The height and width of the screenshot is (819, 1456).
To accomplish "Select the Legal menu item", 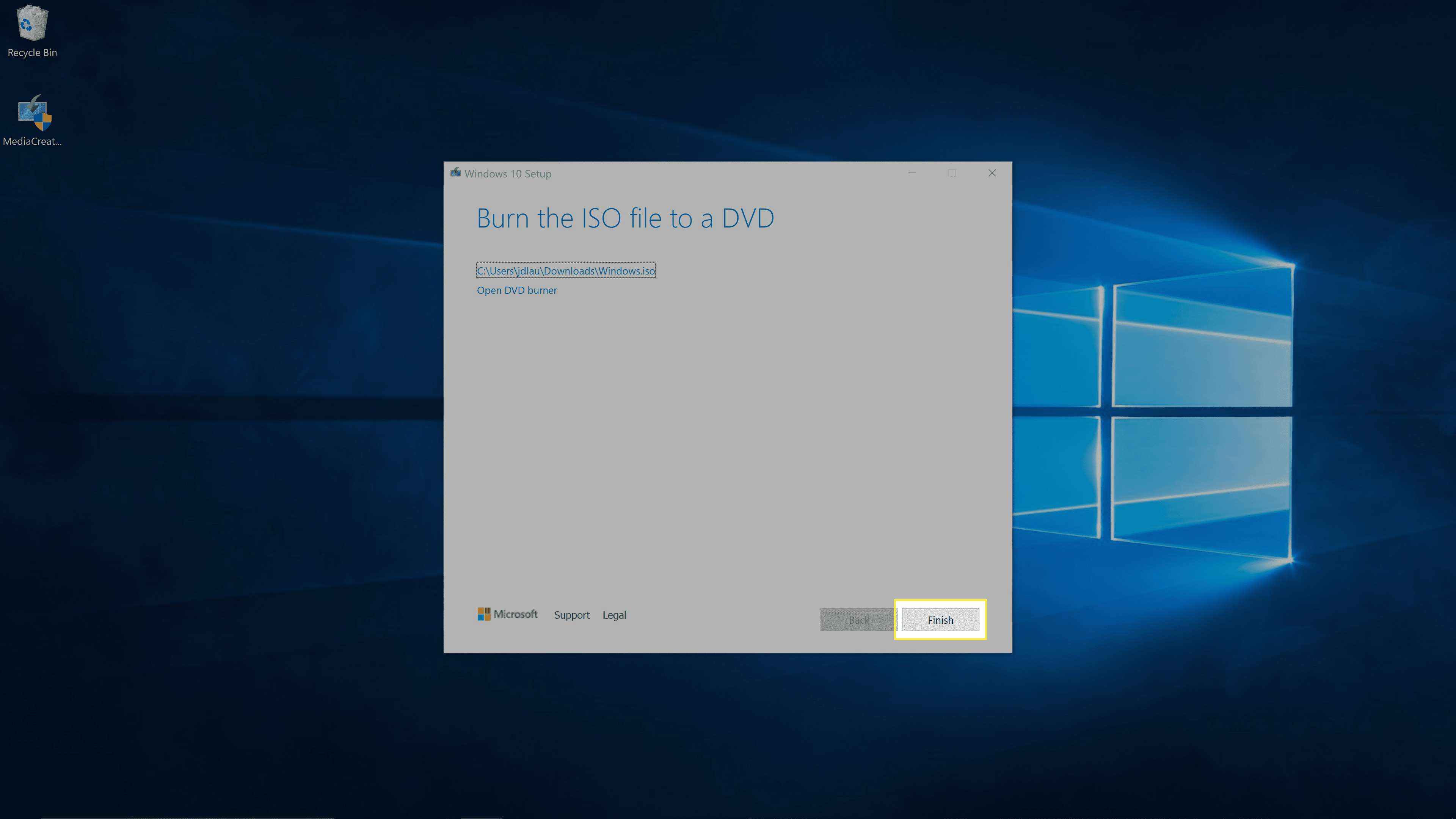I will (614, 614).
